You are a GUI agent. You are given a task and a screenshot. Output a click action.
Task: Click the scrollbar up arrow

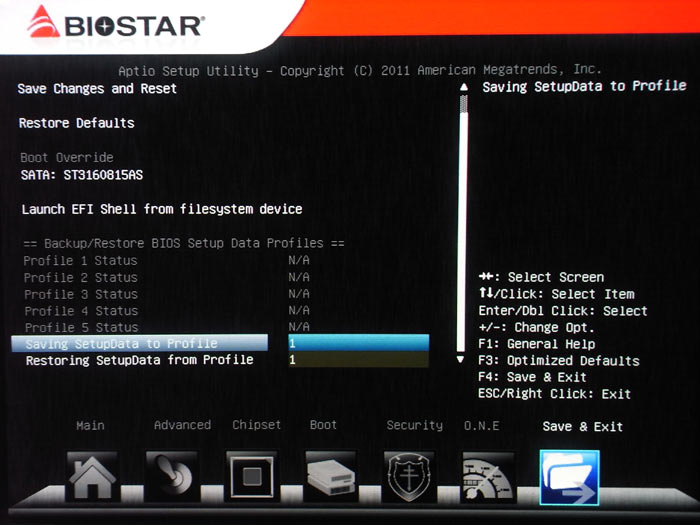[x=462, y=87]
